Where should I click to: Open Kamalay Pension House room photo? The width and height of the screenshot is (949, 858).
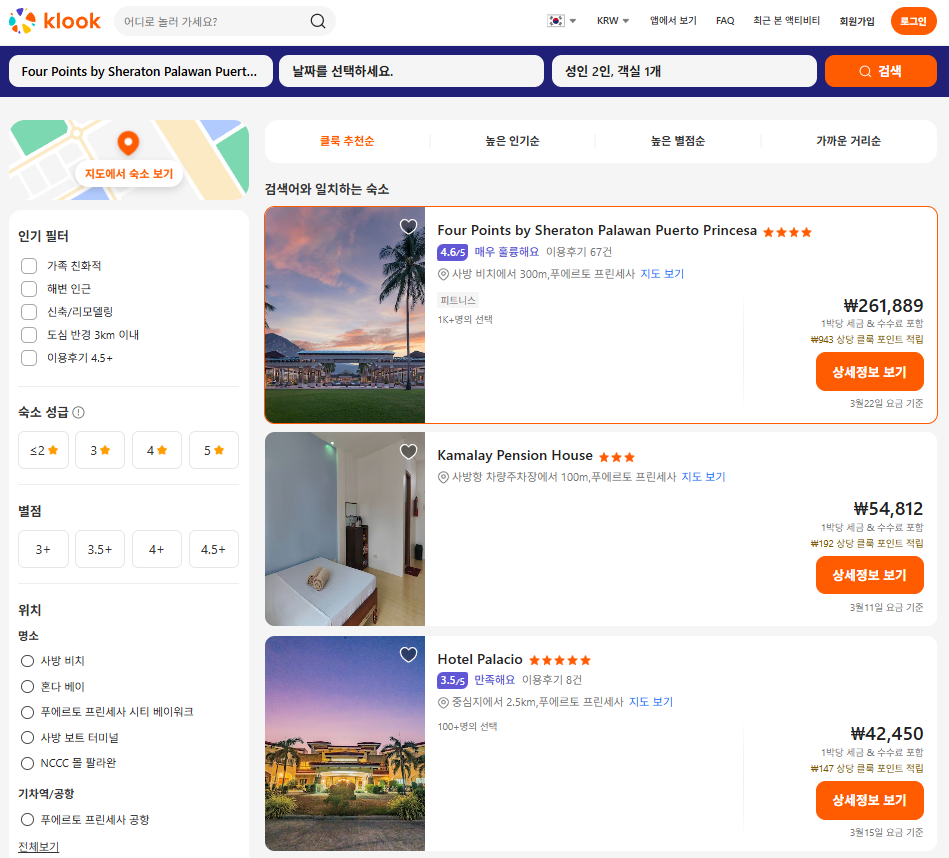click(x=345, y=529)
